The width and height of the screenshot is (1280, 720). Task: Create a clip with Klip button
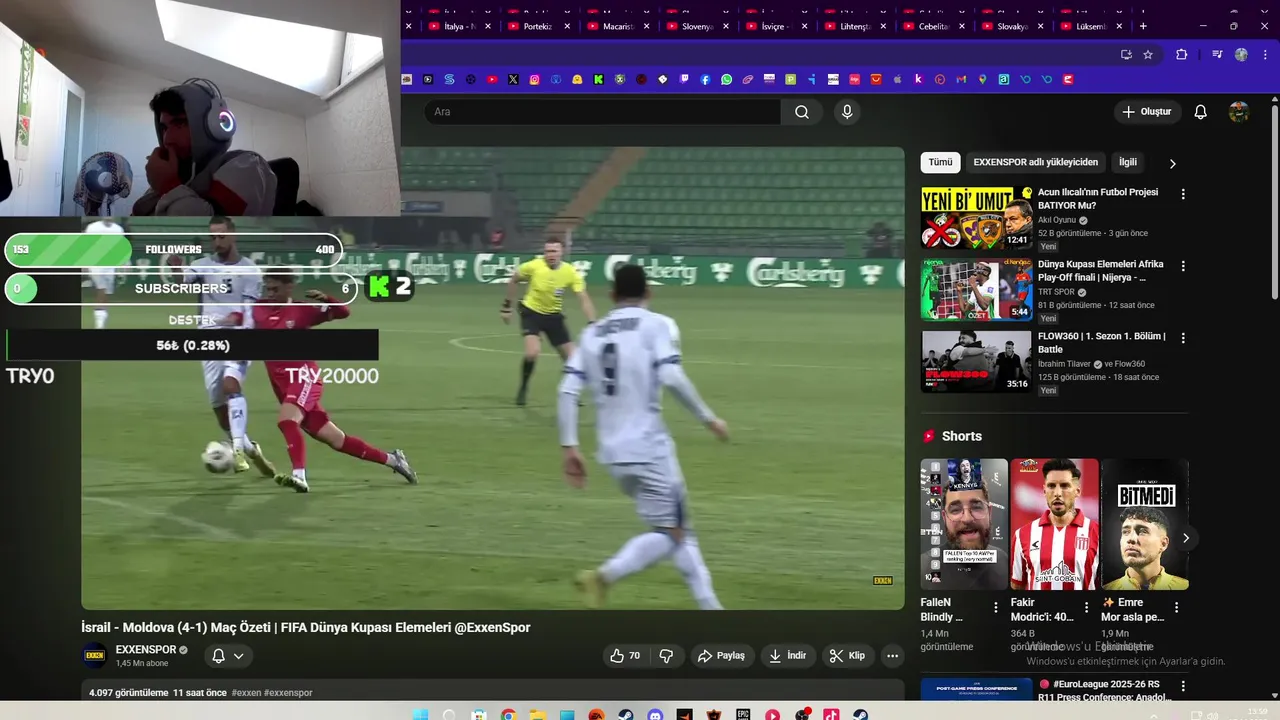click(847, 656)
